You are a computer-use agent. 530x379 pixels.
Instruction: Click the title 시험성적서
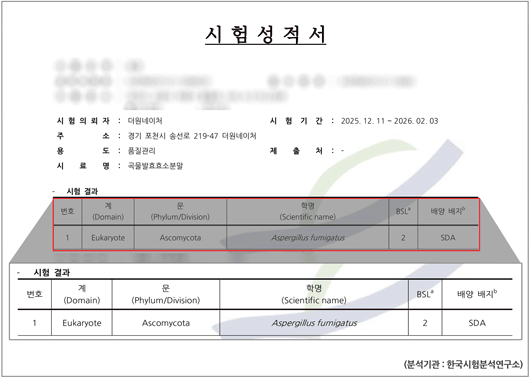(x=266, y=34)
